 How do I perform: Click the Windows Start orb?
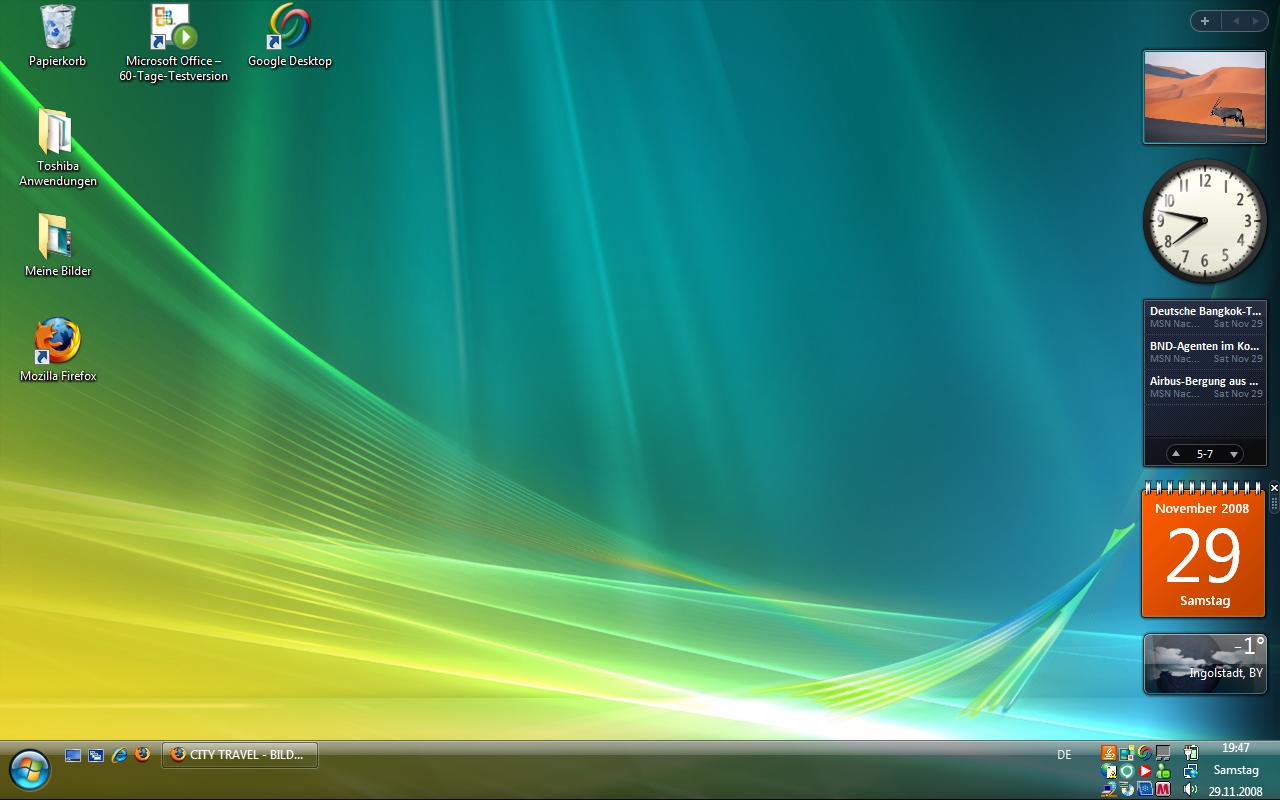tap(29, 769)
